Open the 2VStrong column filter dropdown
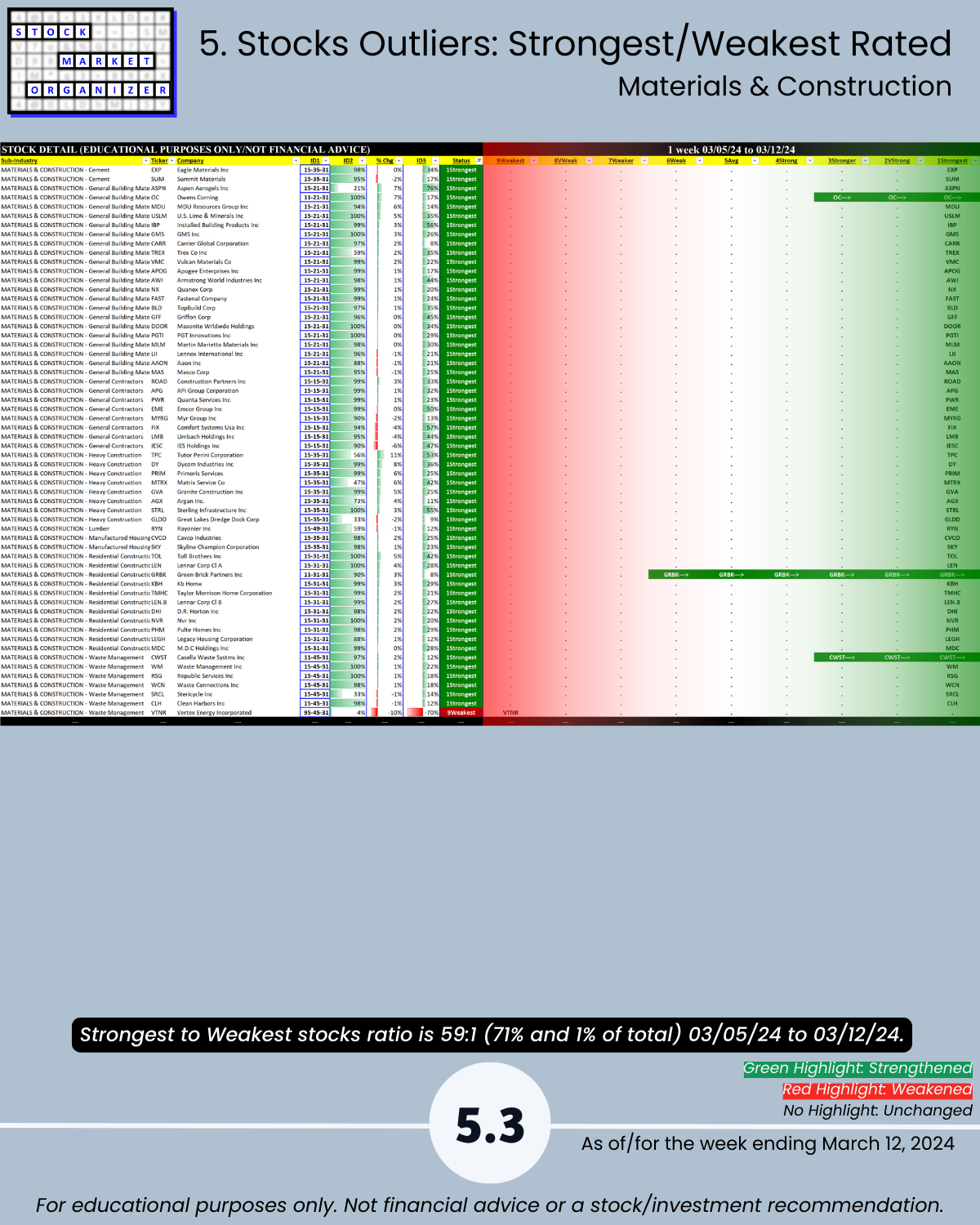 (920, 161)
